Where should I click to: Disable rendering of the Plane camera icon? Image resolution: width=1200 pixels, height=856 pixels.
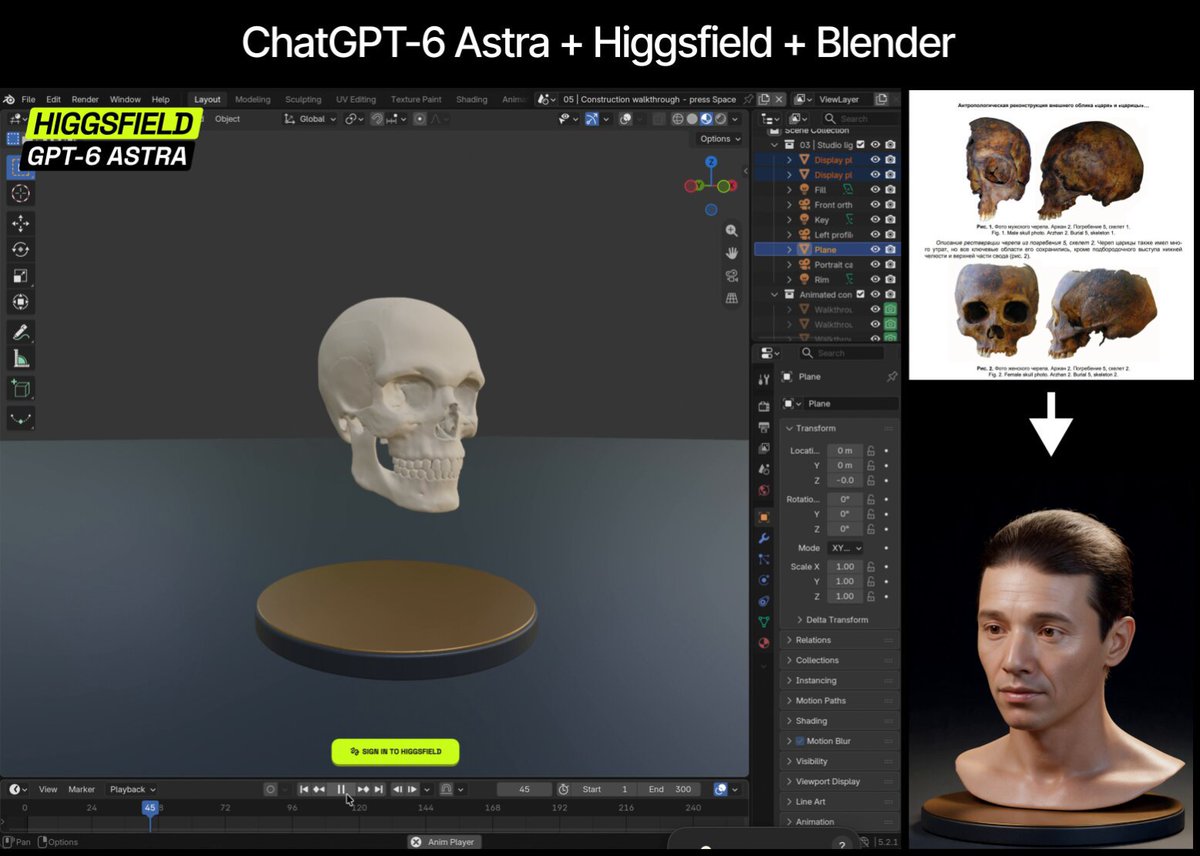890,250
